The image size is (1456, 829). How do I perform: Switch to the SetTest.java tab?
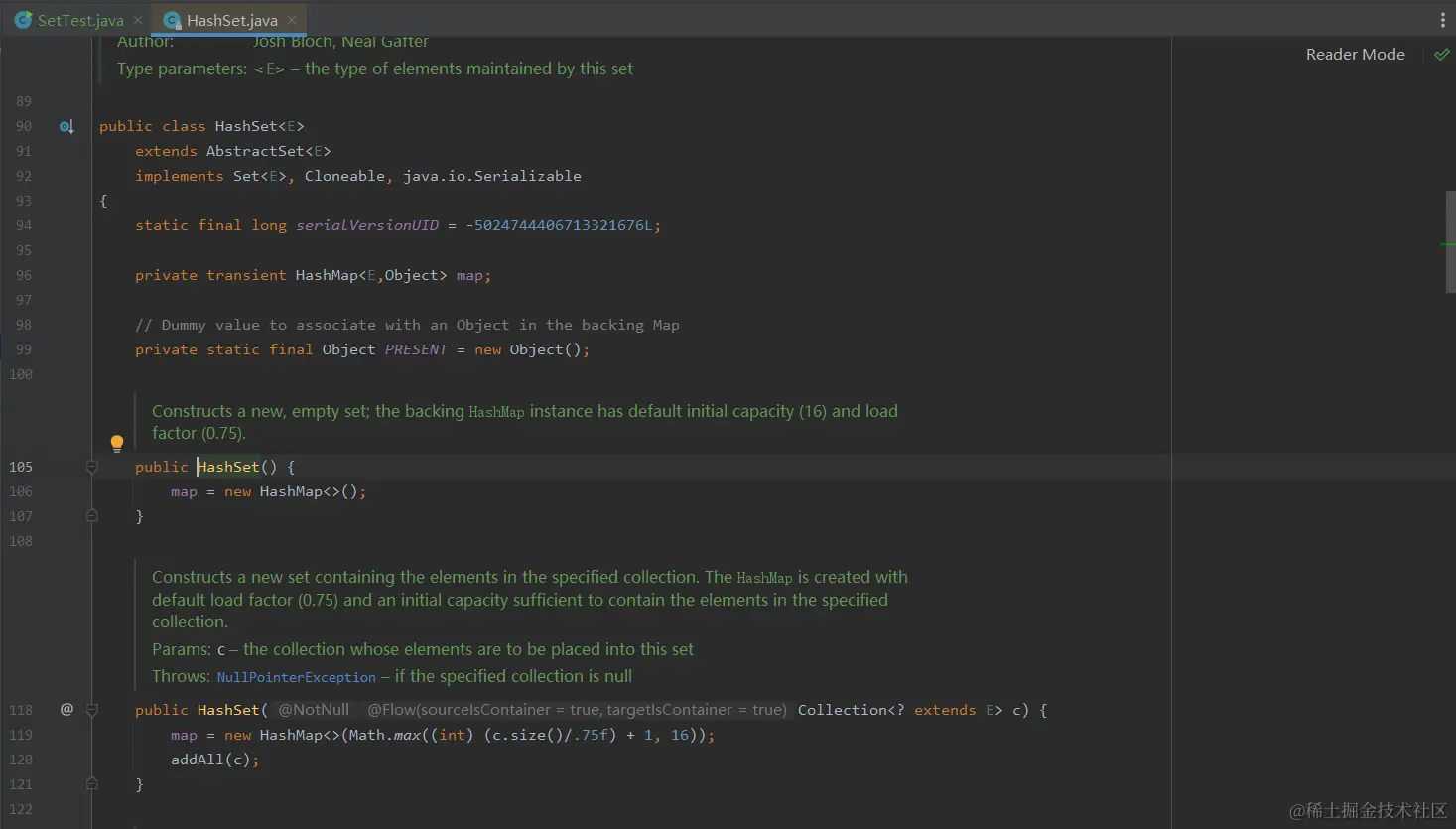tap(79, 20)
